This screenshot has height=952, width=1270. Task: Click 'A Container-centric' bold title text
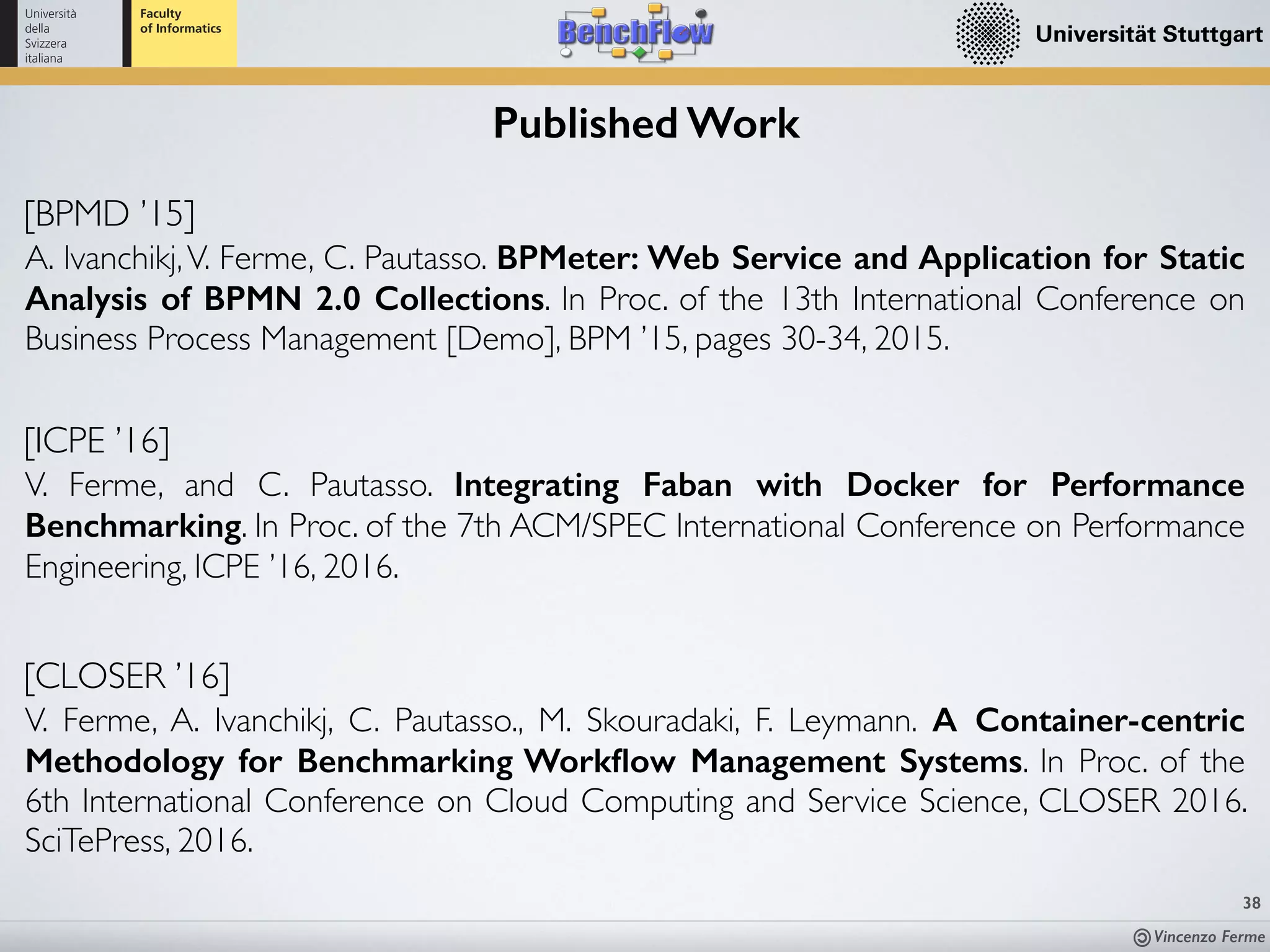tap(1088, 720)
